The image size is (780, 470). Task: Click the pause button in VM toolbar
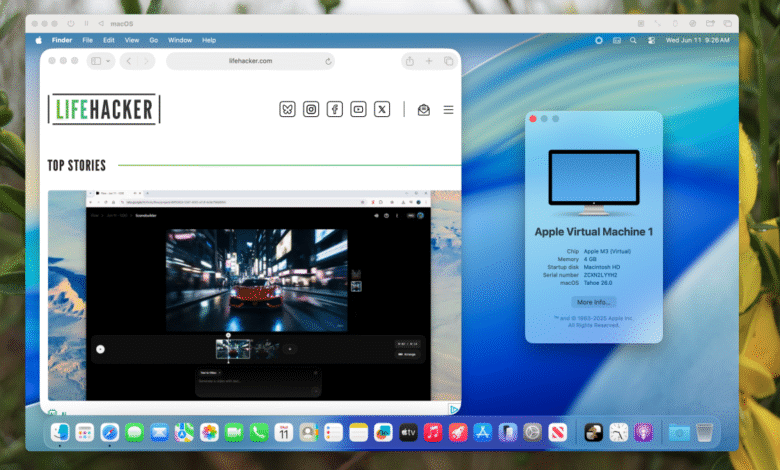[x=87, y=23]
